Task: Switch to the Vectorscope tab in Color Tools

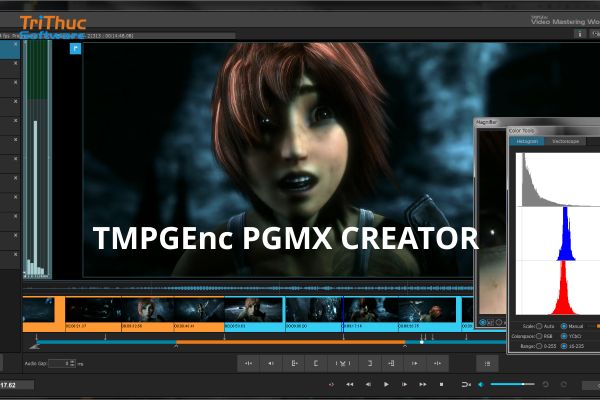Action: coord(566,141)
